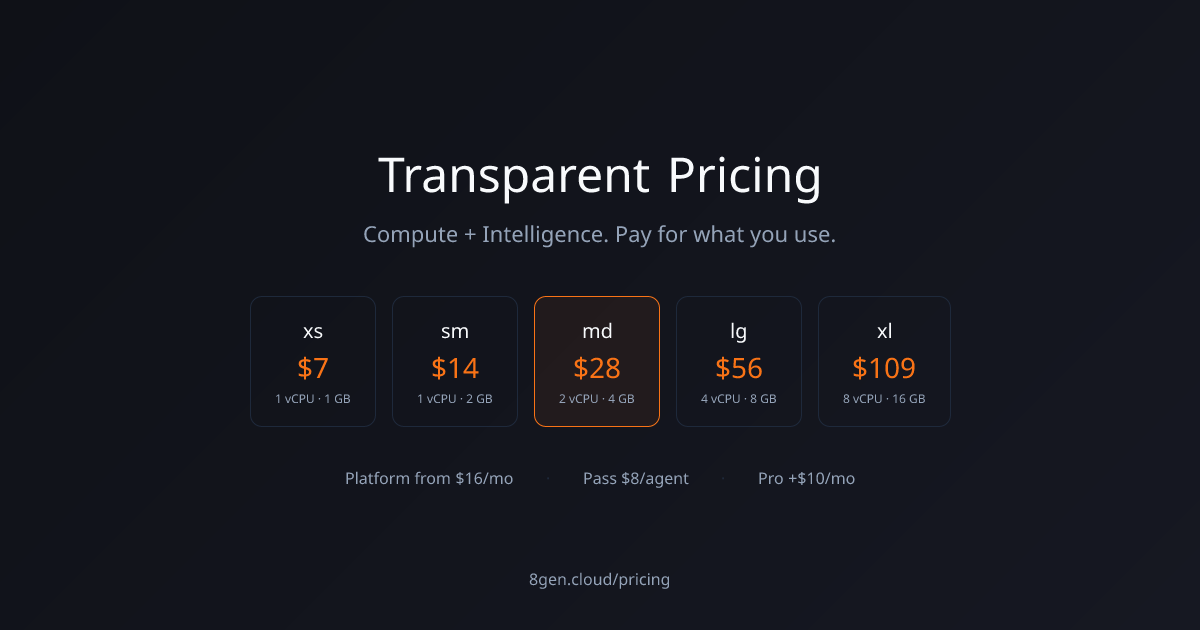Pick the lg plan label
1200x630 pixels.
pos(739,331)
